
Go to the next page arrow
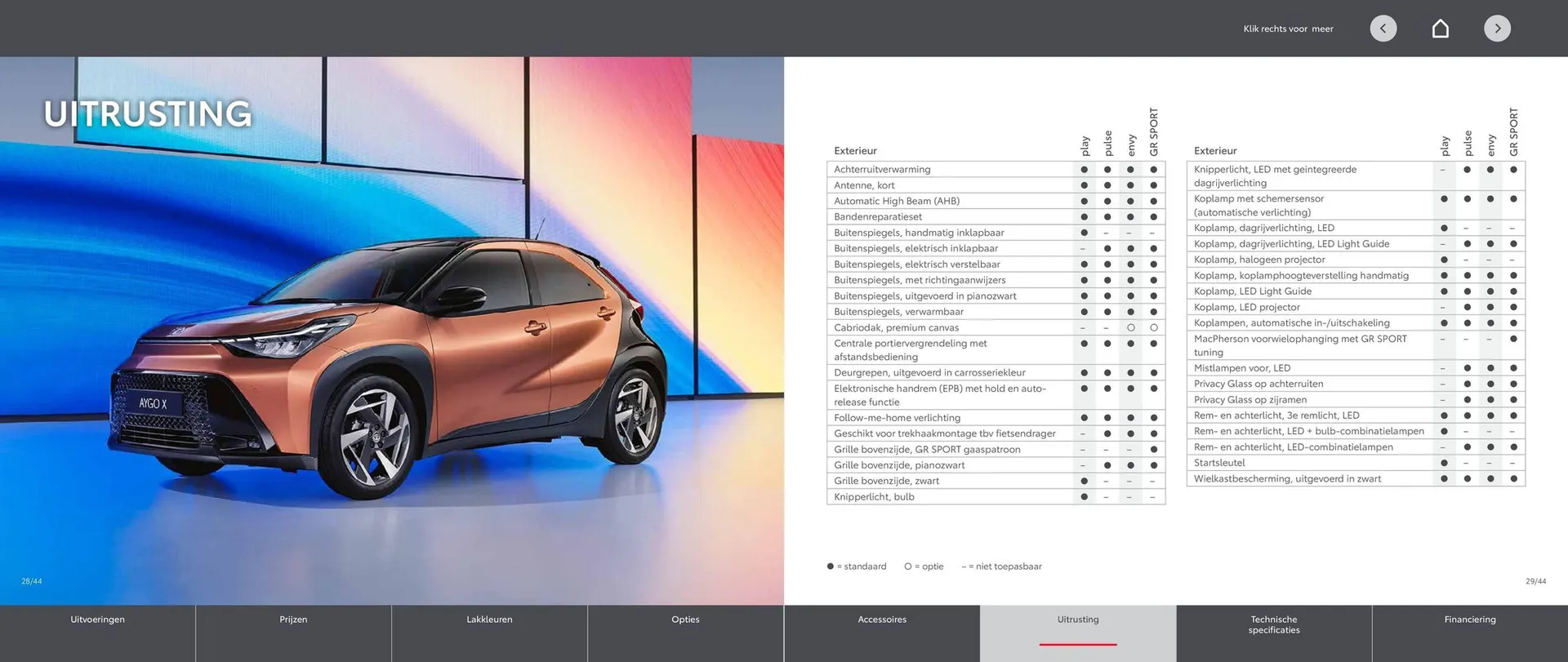coord(1497,29)
